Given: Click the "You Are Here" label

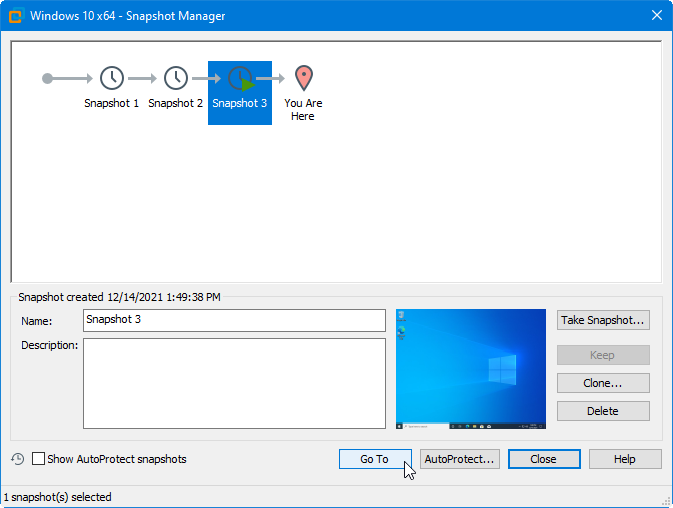Looking at the screenshot, I should point(303,109).
